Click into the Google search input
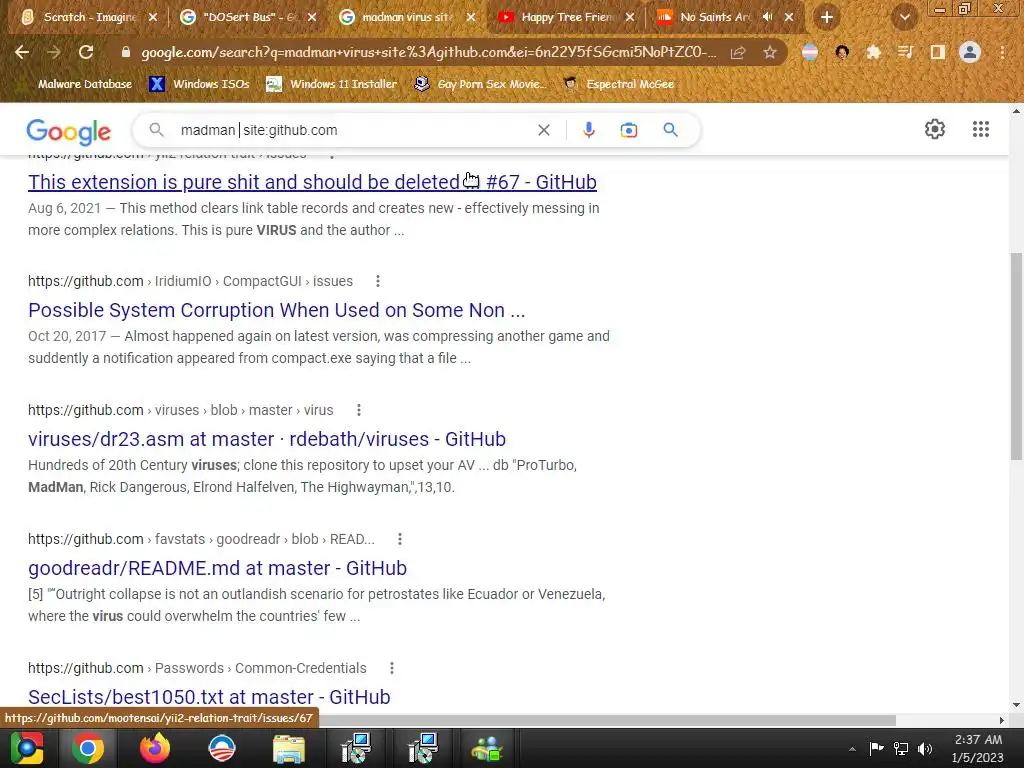 click(x=353, y=130)
